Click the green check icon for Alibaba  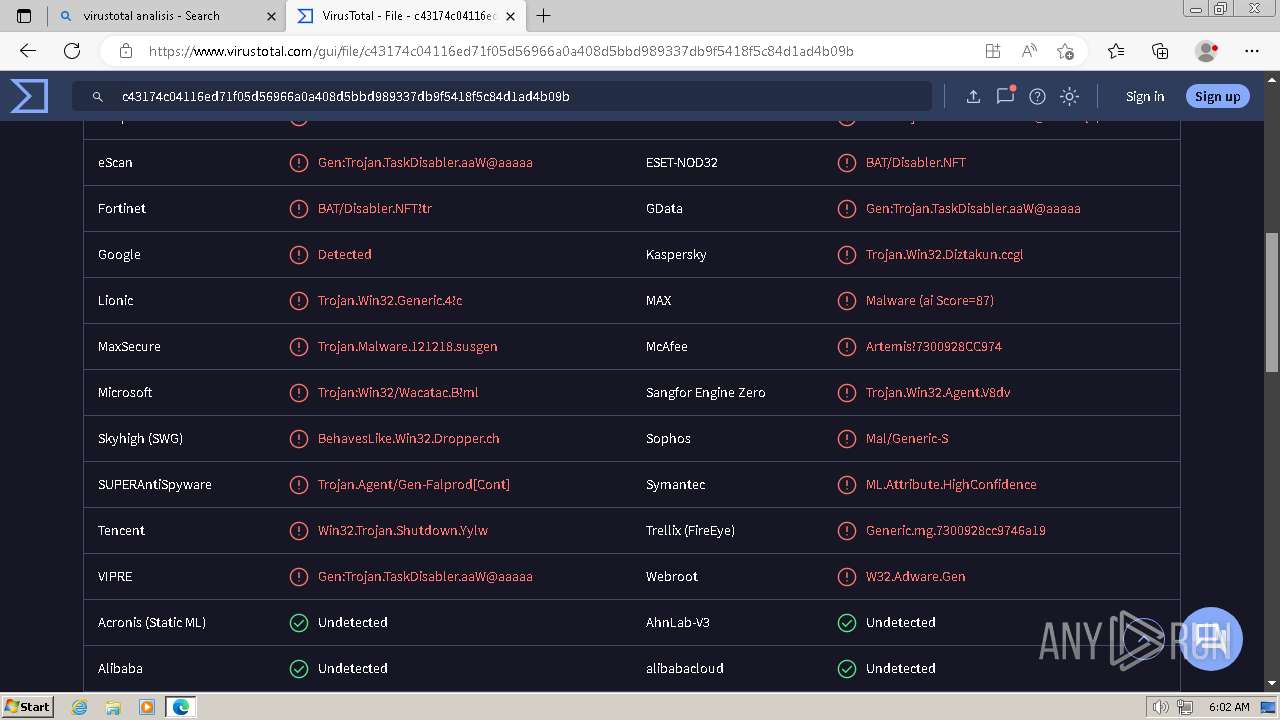[x=299, y=668]
